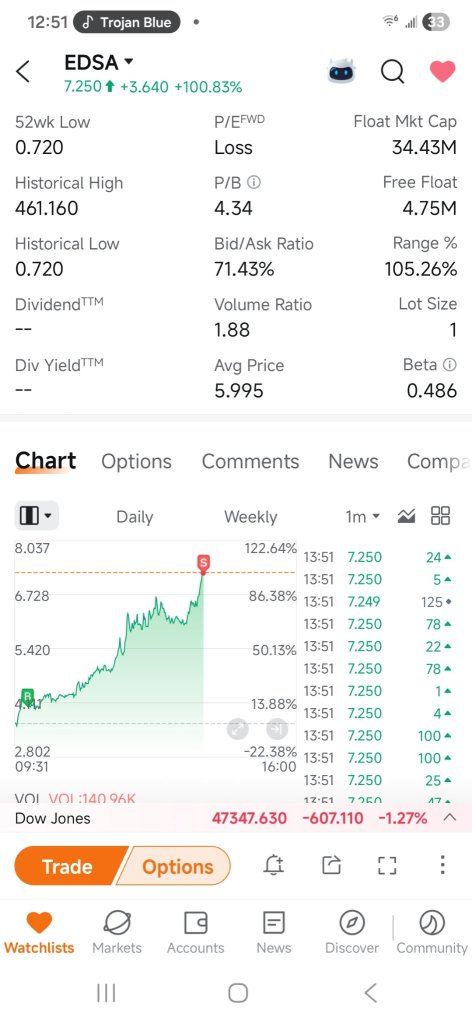
Task: Open the four-square grid icon
Action: [x=441, y=516]
